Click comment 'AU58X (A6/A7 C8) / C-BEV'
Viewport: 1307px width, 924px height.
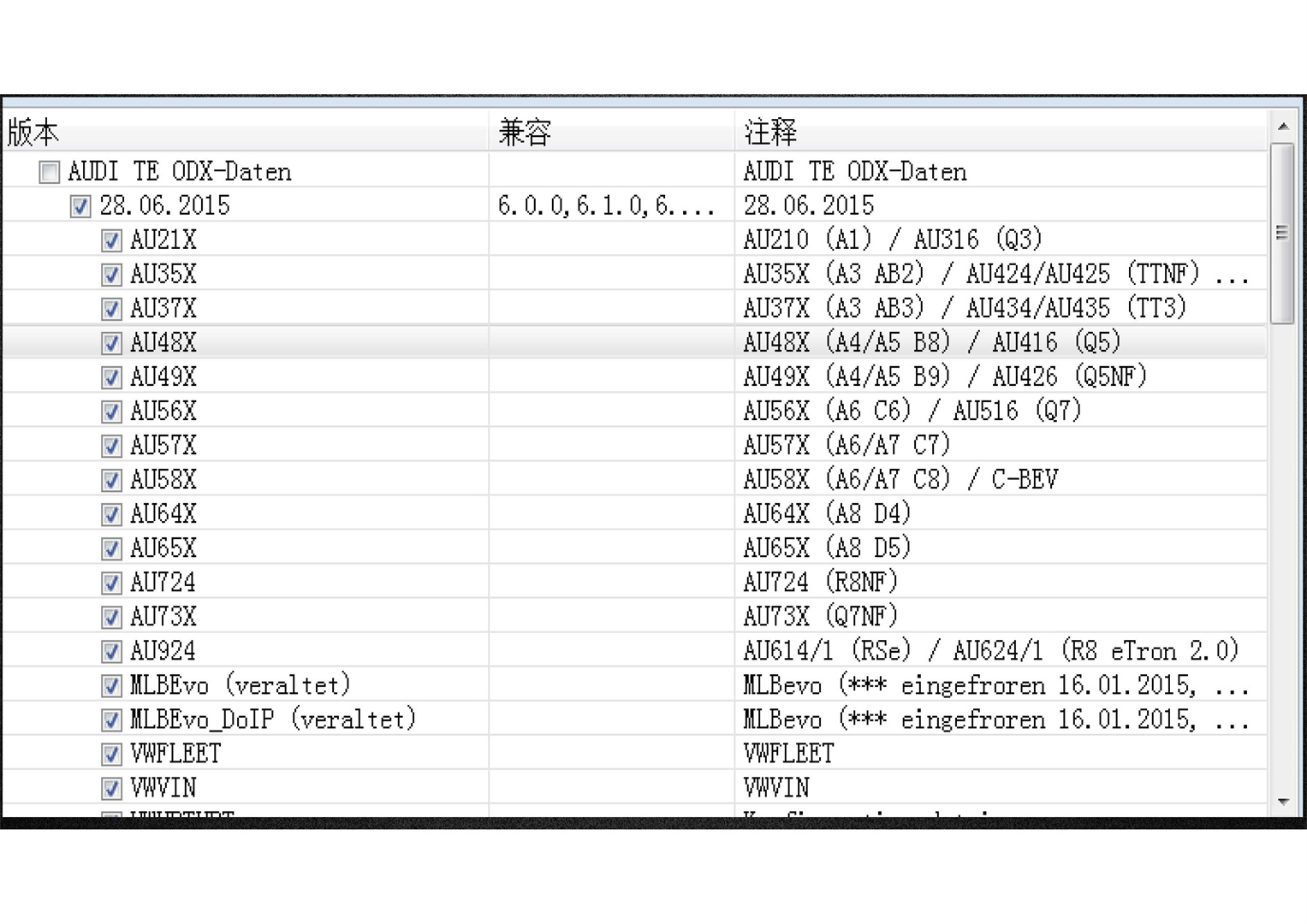(900, 480)
